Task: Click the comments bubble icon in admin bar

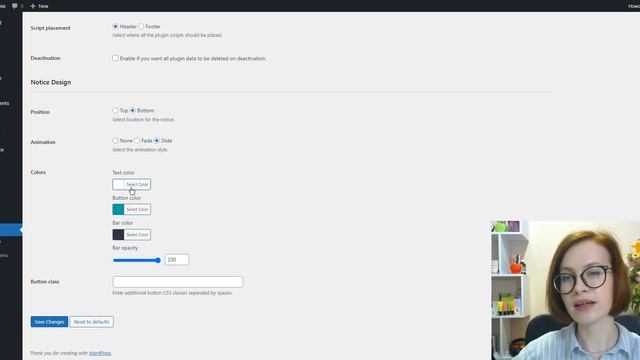Action: (x=15, y=6)
